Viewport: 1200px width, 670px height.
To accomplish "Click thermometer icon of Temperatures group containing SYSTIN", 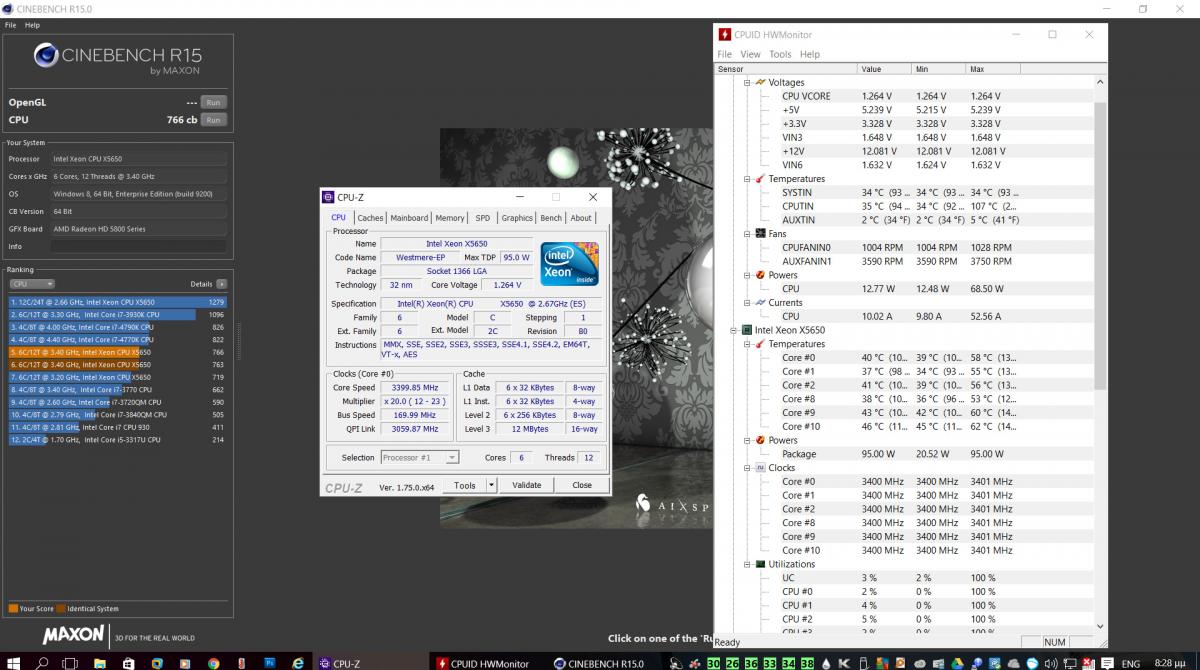I will (760, 179).
